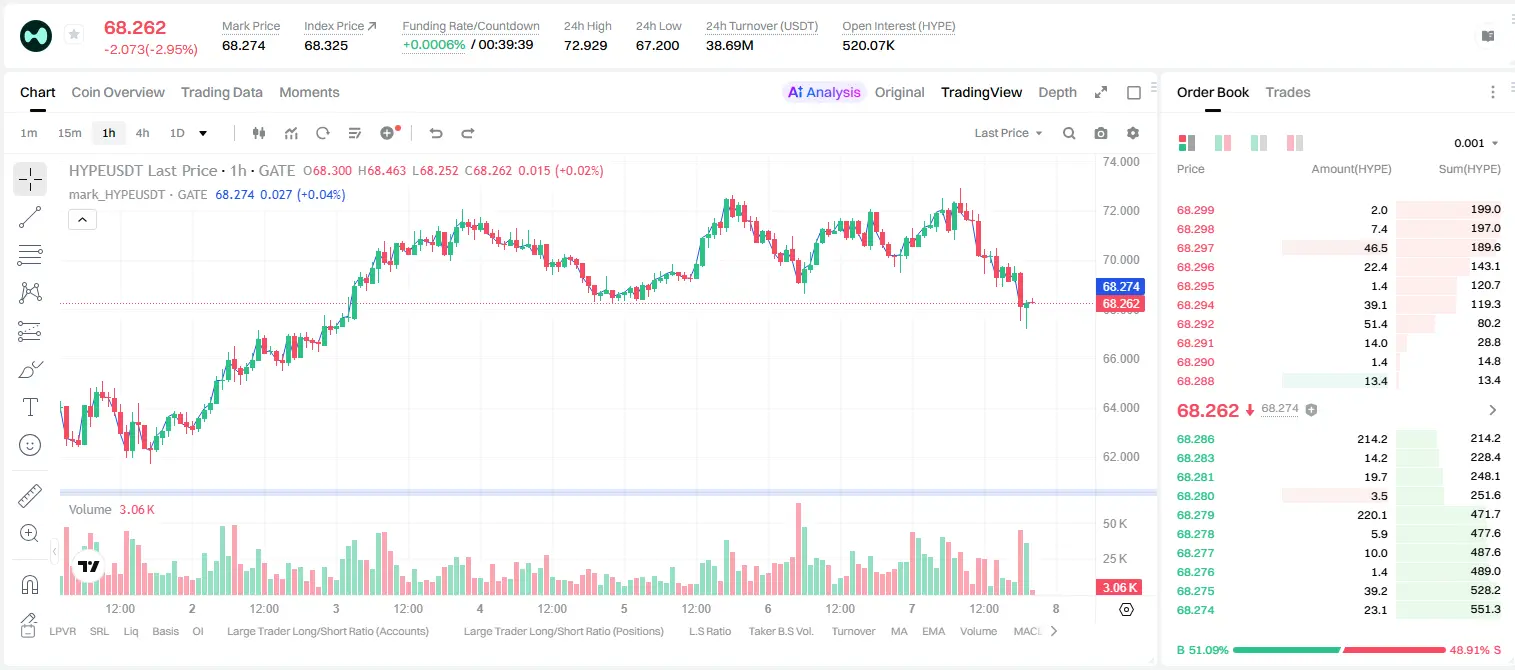
Task: Open the chart symbol search icon
Action: [x=1069, y=133]
